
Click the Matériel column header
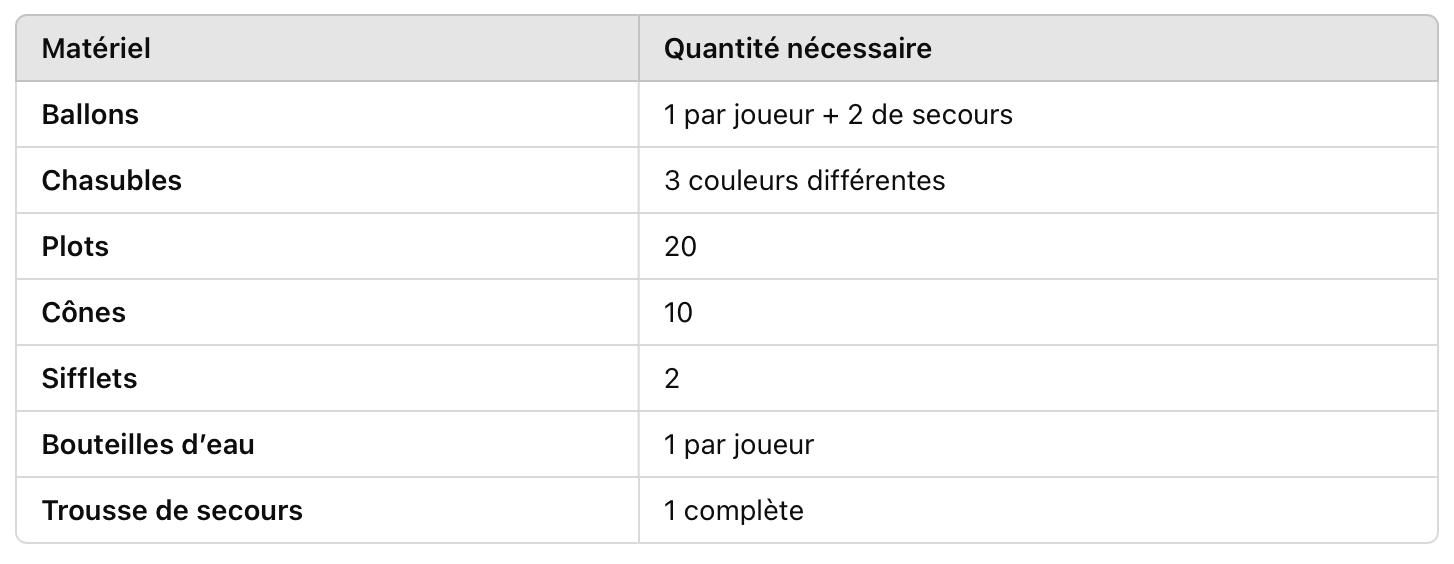click(96, 48)
